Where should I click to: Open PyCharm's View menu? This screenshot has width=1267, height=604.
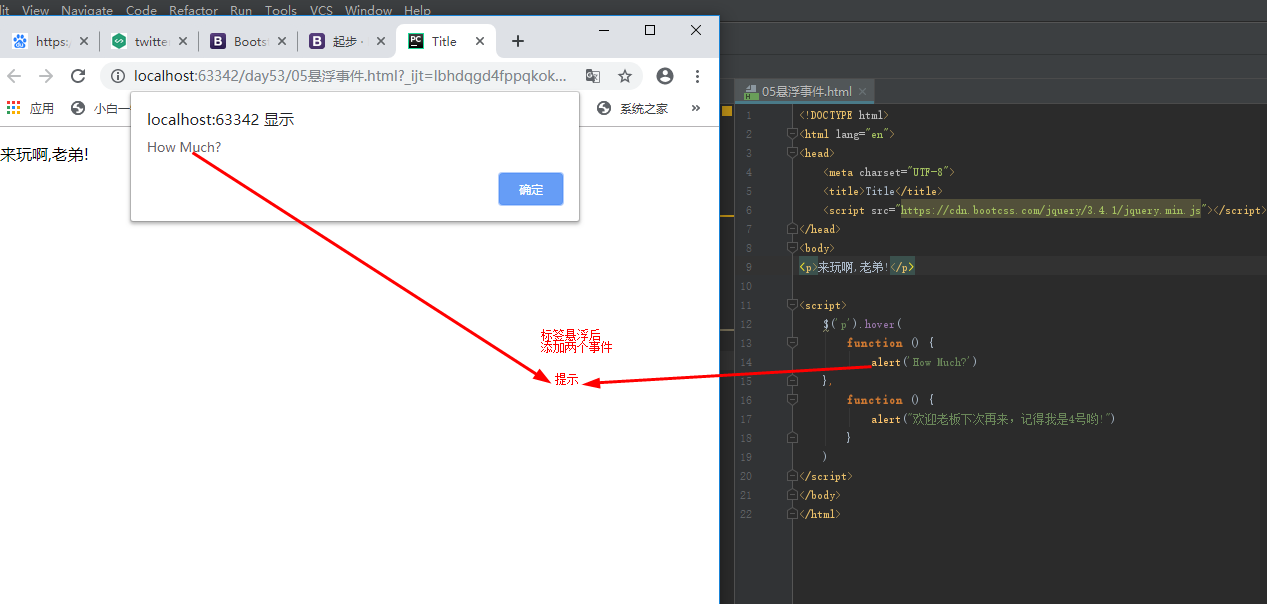pos(35,10)
